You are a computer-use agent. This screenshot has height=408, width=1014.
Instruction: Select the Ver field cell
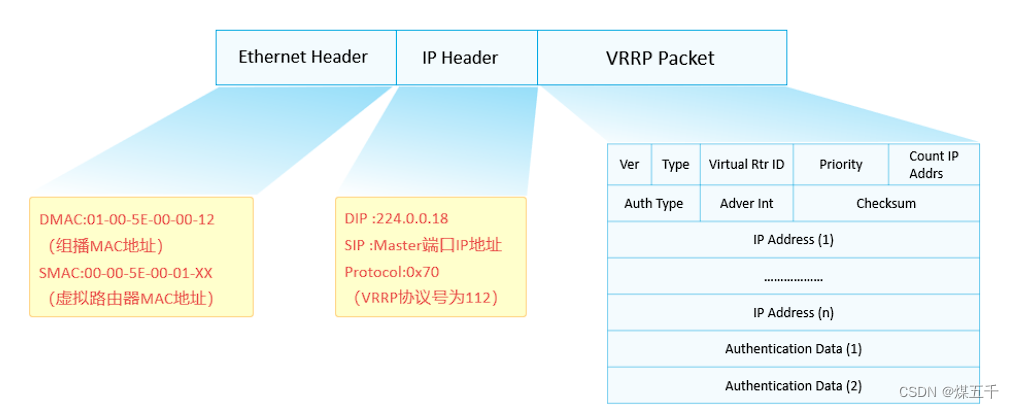pos(629,164)
